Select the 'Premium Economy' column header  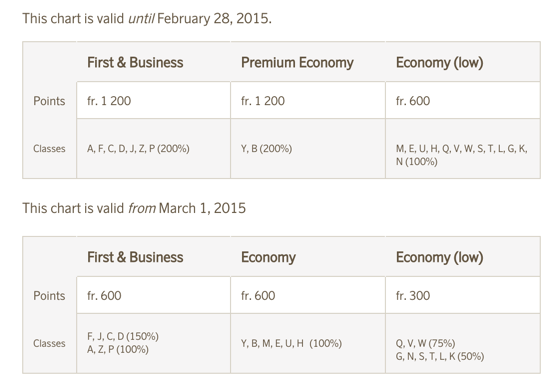pyautogui.click(x=297, y=63)
